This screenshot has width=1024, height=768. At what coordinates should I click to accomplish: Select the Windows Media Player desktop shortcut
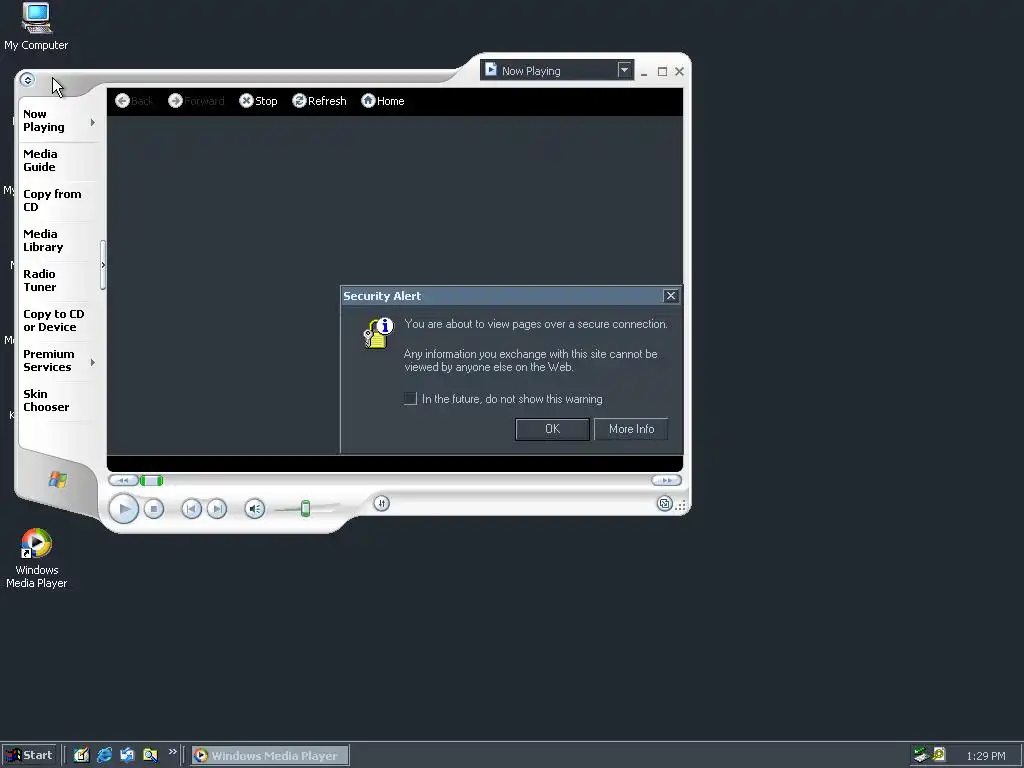click(x=37, y=558)
